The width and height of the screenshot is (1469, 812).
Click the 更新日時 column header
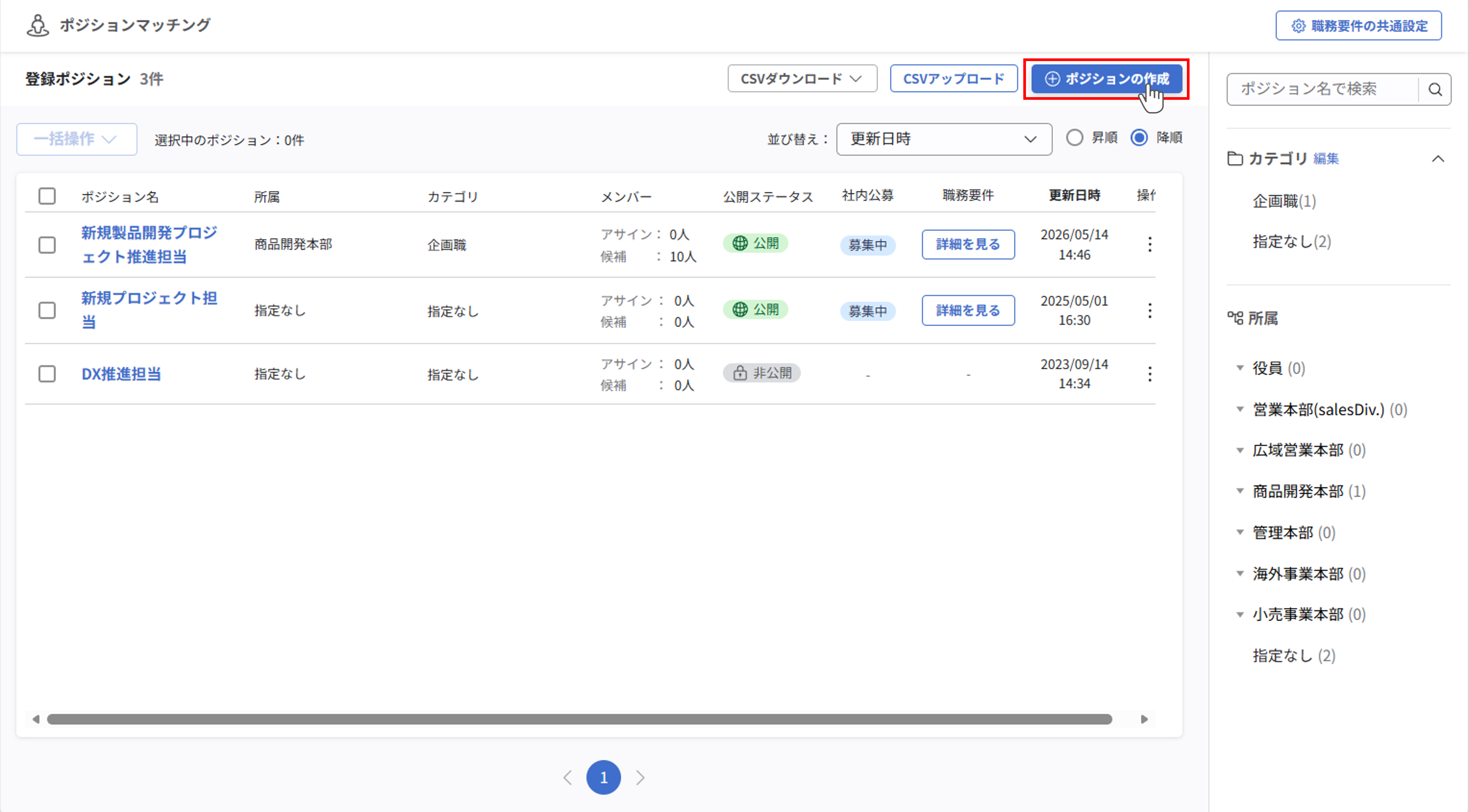1074,196
